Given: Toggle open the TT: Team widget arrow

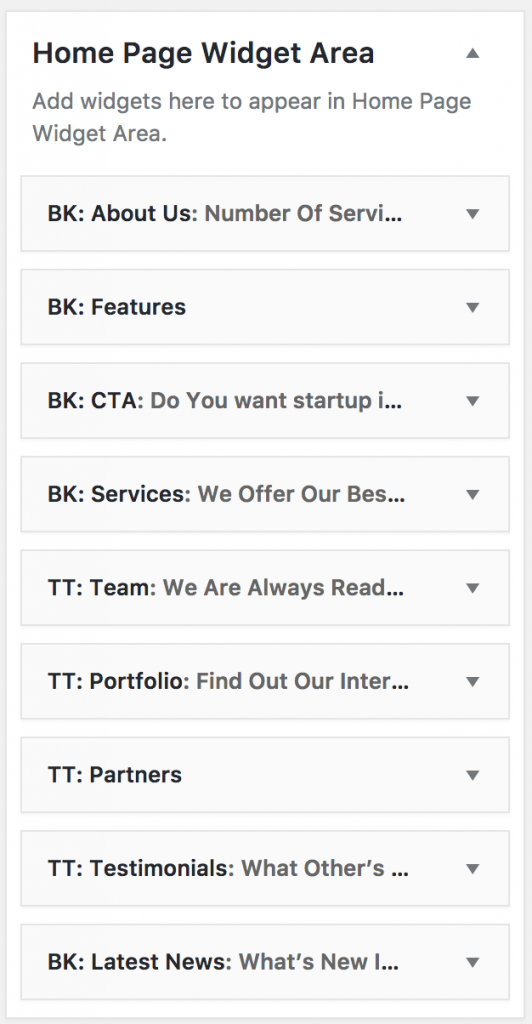Looking at the screenshot, I should 473,588.
